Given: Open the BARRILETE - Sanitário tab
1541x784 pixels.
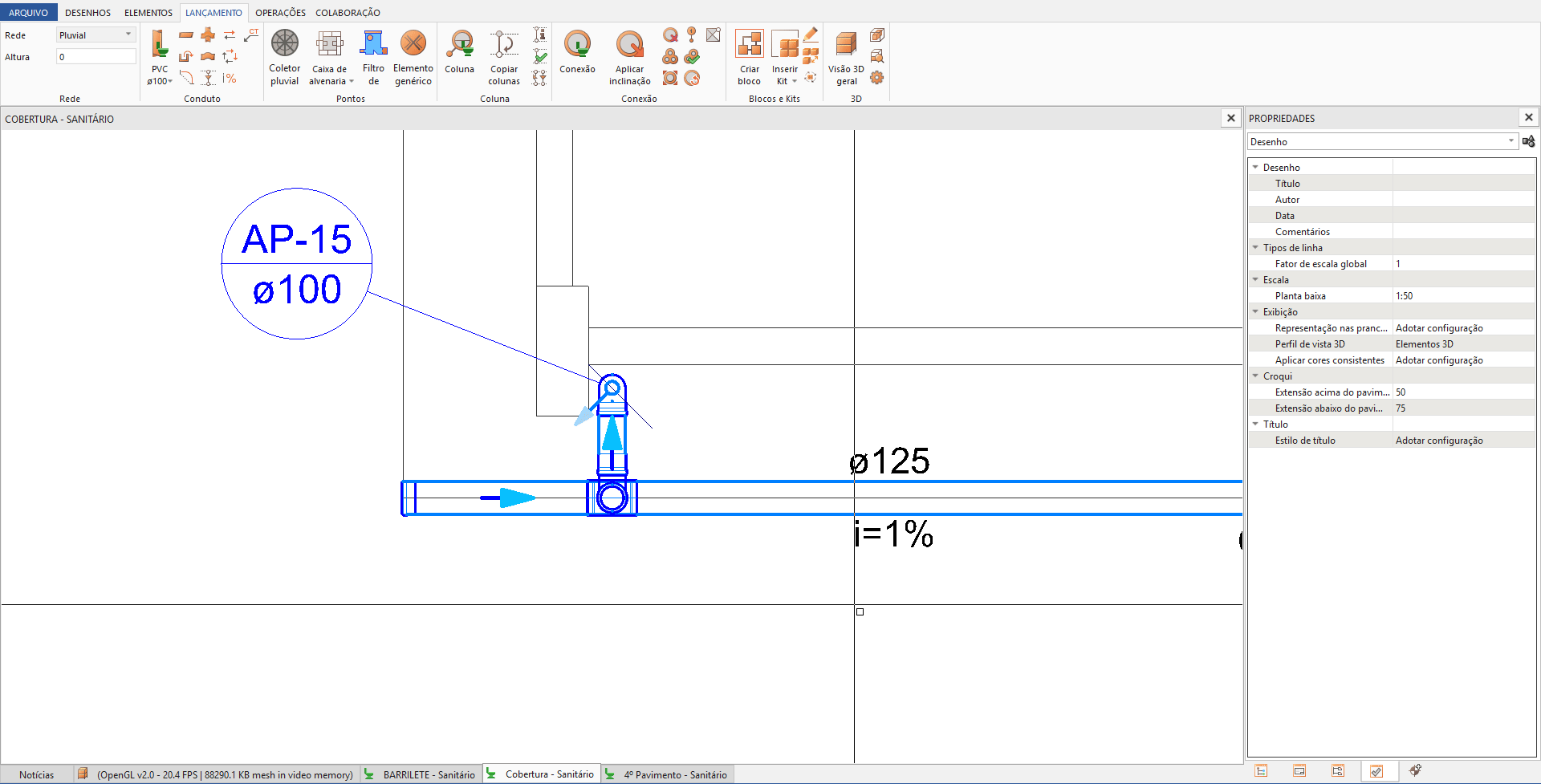Looking at the screenshot, I should pos(421,774).
